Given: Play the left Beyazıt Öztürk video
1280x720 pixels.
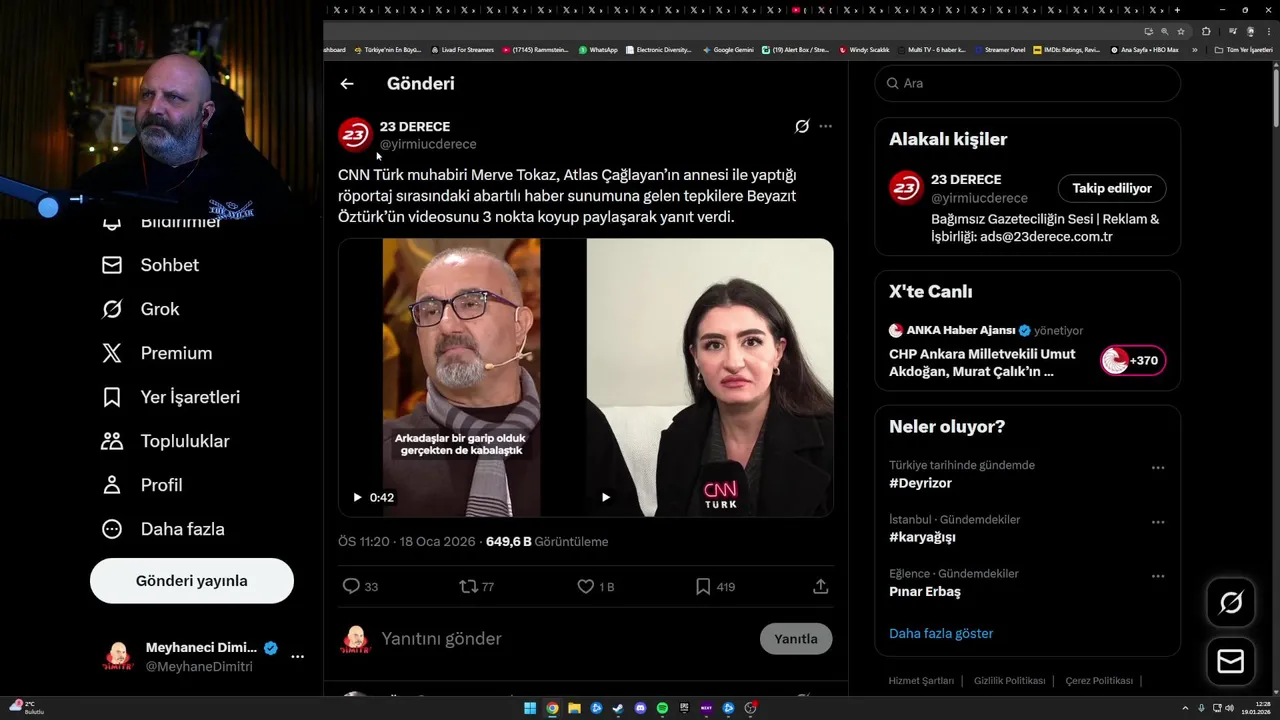Looking at the screenshot, I should pos(357,497).
